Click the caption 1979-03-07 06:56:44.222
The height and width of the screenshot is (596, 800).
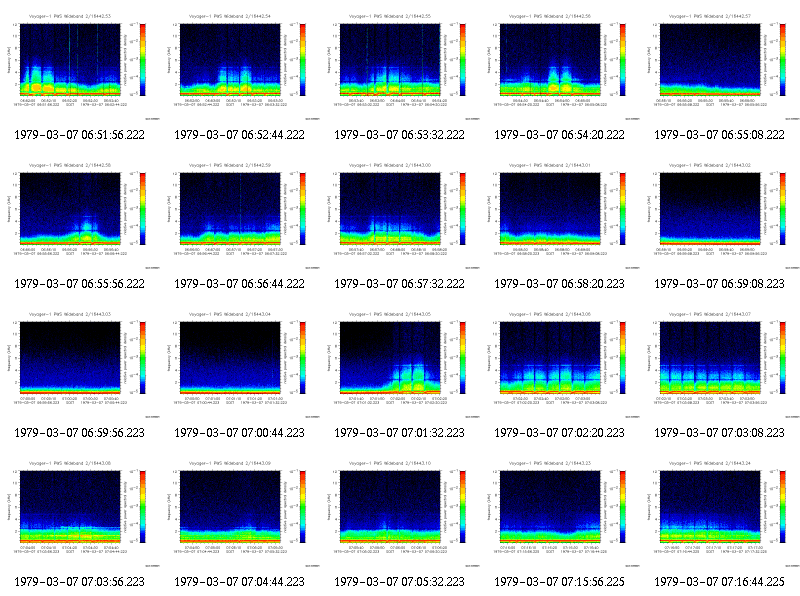(239, 284)
